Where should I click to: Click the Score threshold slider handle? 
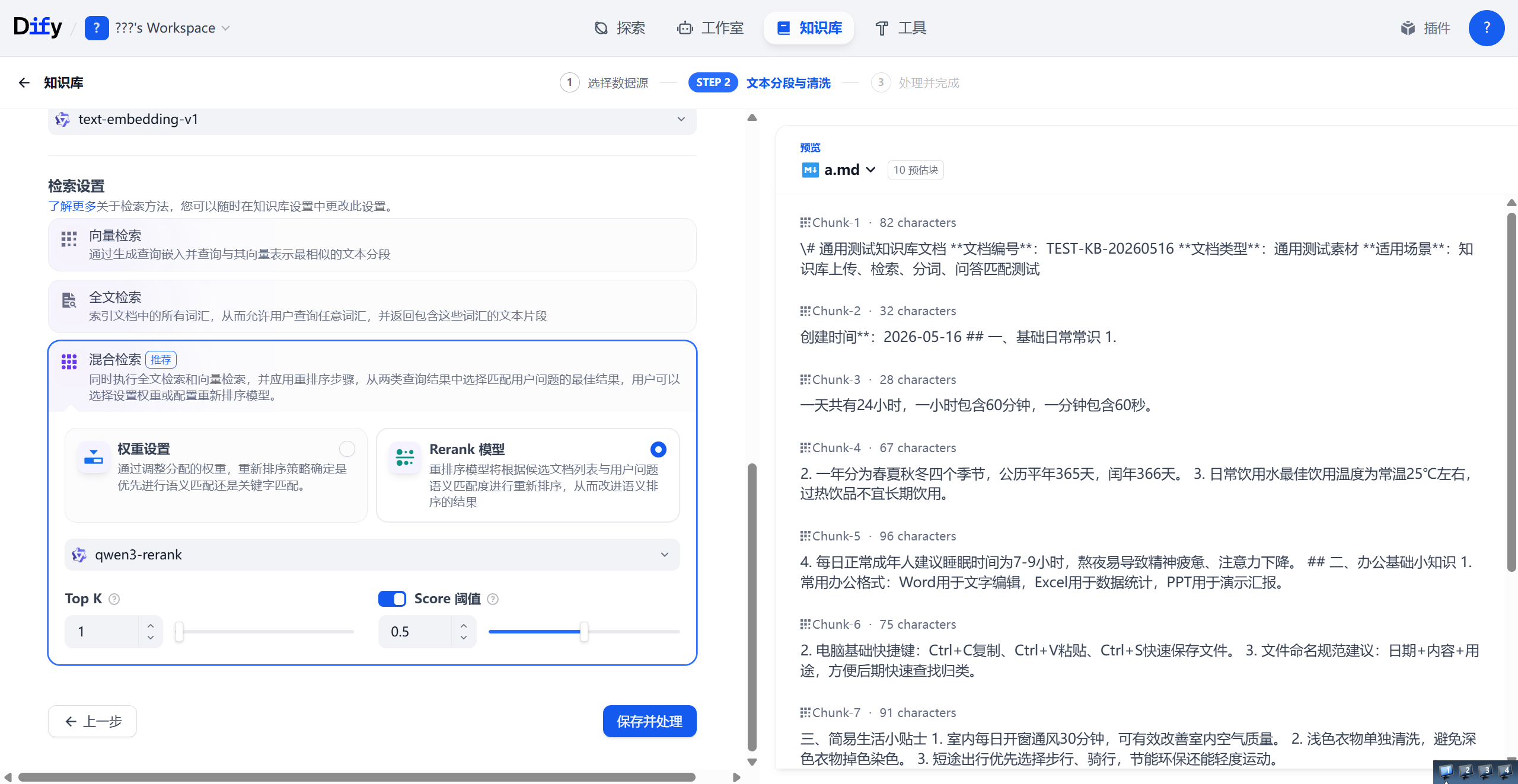pos(584,632)
